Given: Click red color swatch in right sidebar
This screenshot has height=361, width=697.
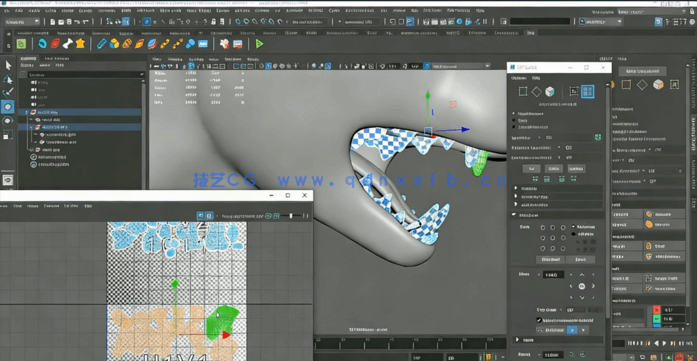Looking at the screenshot, I should [x=657, y=309].
